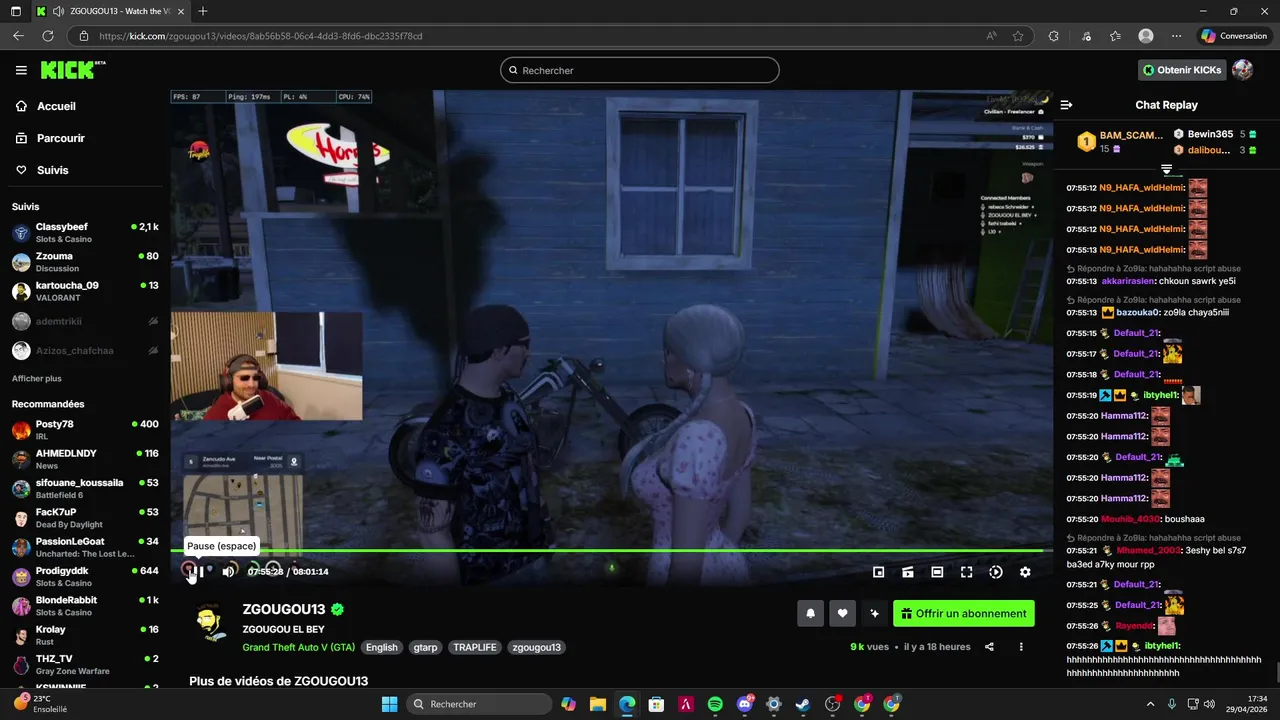Open the video player settings gear
Screen dimensions: 1280x720
1025,572
